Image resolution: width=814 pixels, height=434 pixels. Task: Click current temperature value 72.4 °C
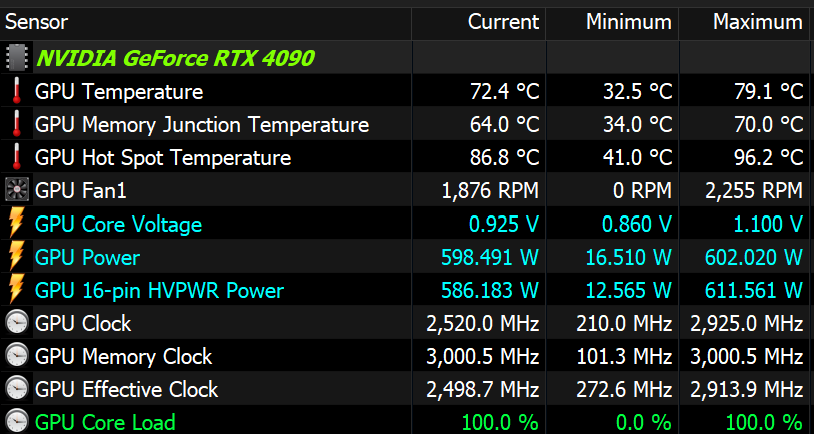pos(505,92)
